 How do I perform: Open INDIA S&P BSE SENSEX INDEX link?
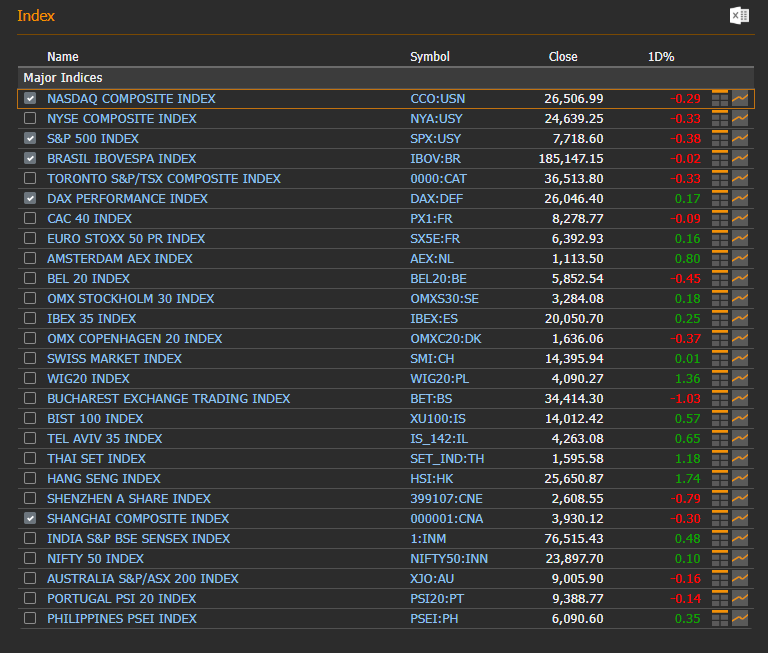pos(139,538)
